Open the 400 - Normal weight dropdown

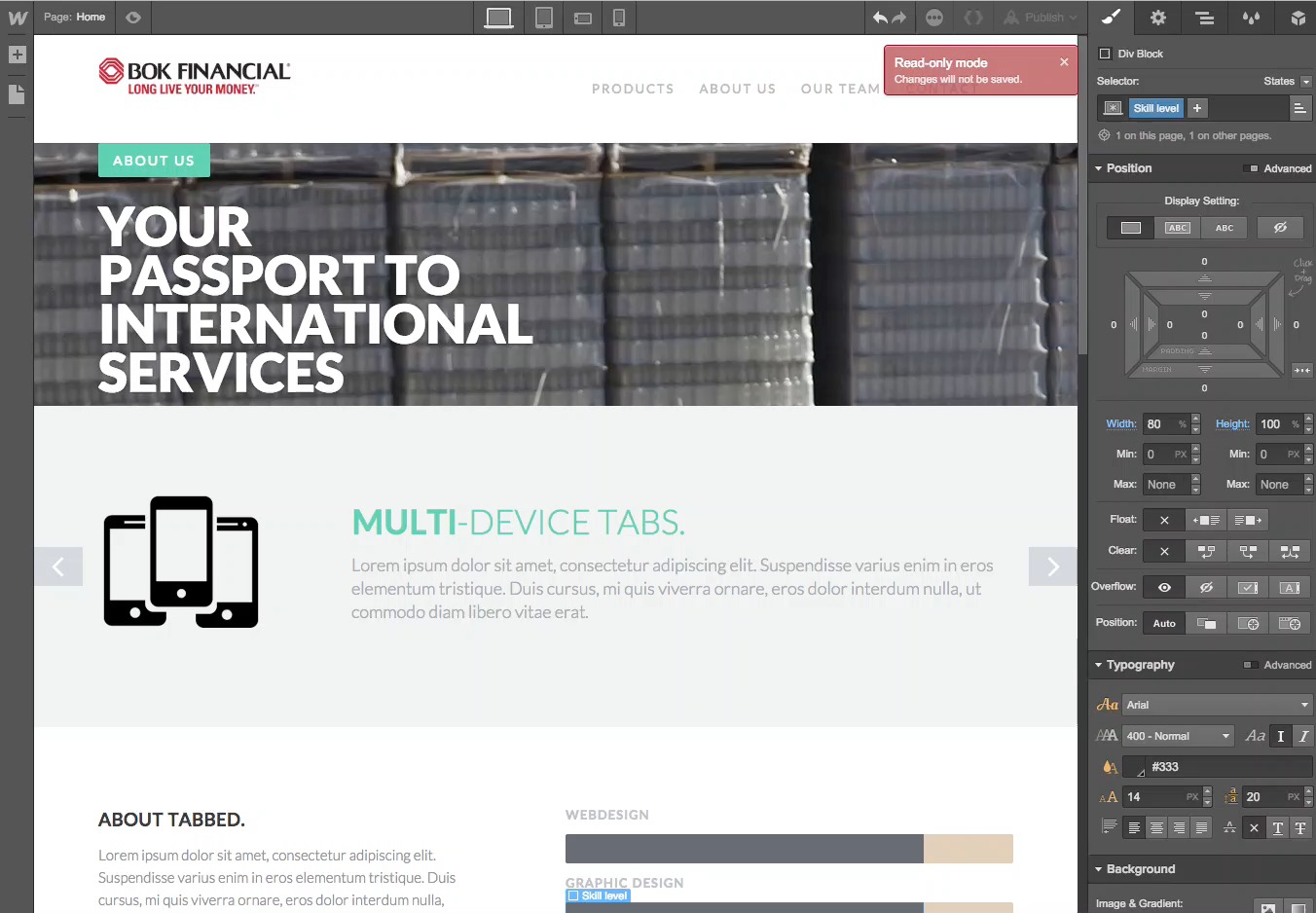click(1178, 736)
